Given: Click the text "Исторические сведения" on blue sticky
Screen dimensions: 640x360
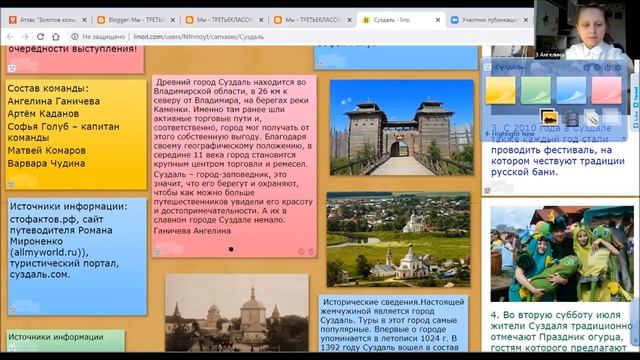Looking at the screenshot, I should point(370,302).
